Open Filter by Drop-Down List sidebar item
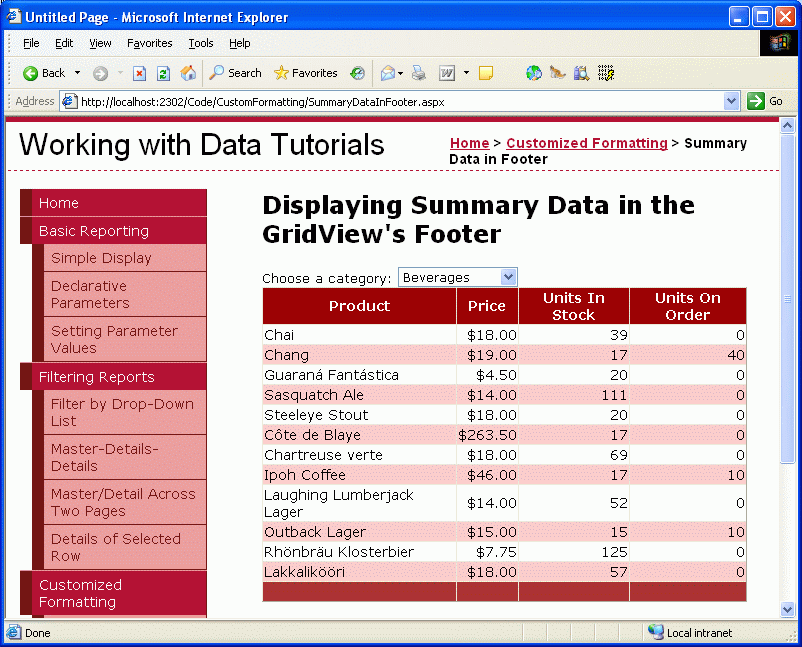802x647 pixels. 122,412
